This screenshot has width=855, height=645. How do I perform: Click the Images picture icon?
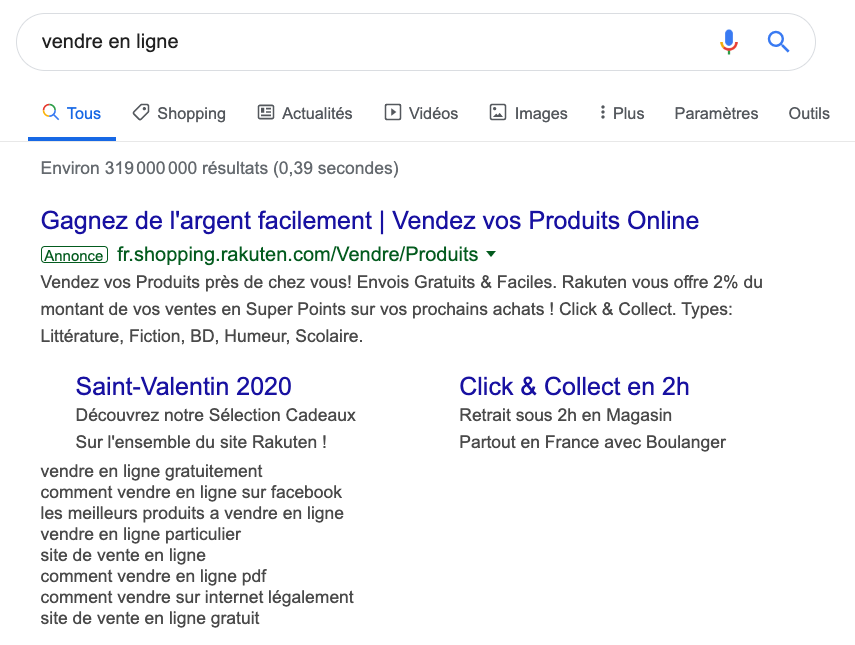tap(498, 112)
